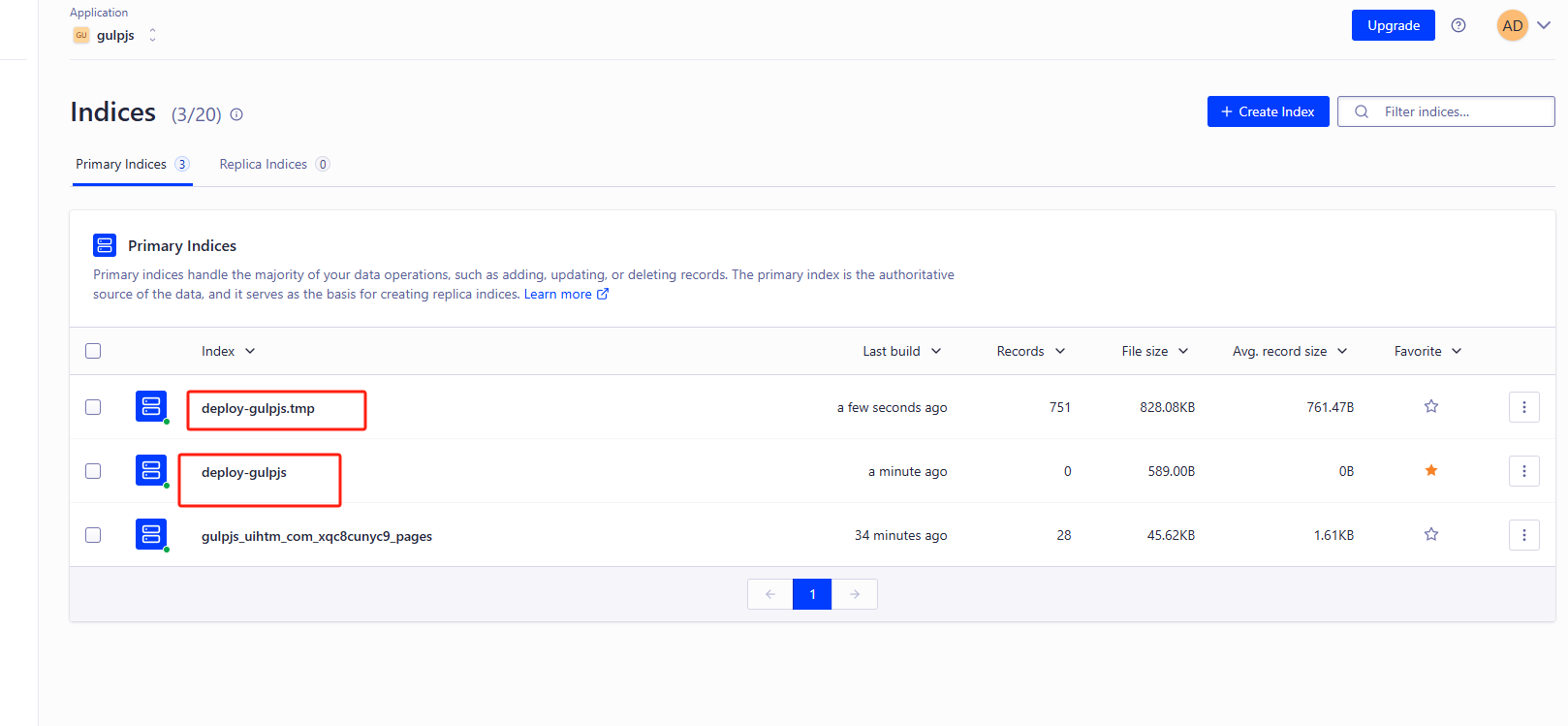Tick the checkbox for deploy-gulpjs.tmp
The width and height of the screenshot is (1568, 726).
pyautogui.click(x=93, y=407)
